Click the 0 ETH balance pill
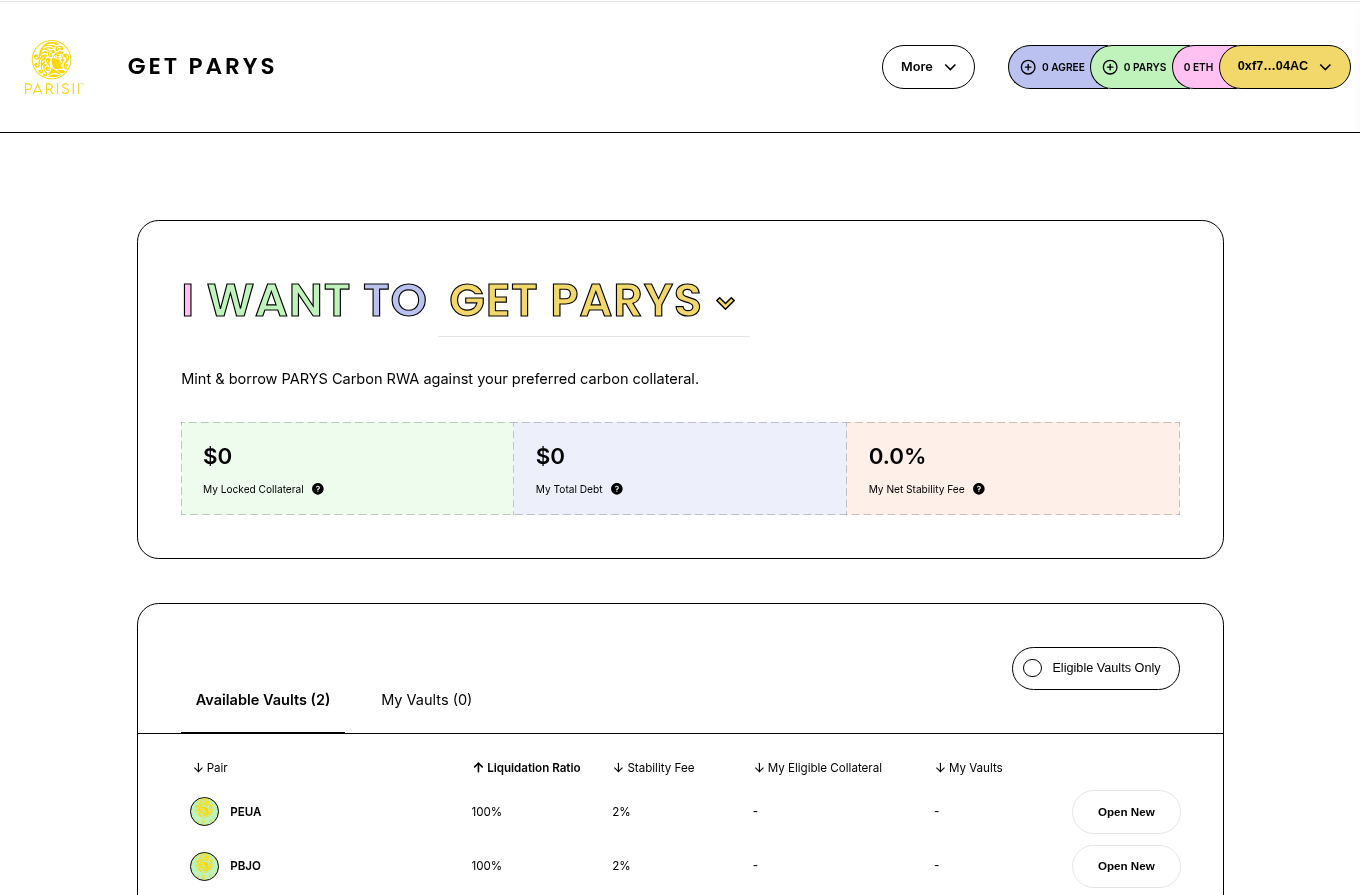The height and width of the screenshot is (895, 1360). click(1198, 67)
